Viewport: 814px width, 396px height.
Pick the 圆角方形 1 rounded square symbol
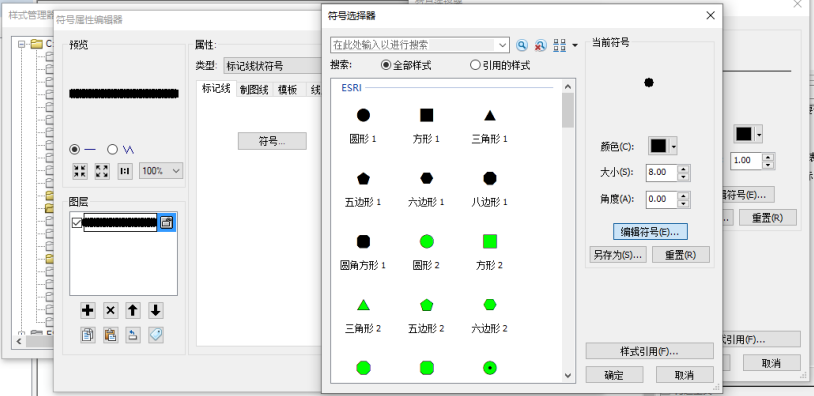click(363, 241)
